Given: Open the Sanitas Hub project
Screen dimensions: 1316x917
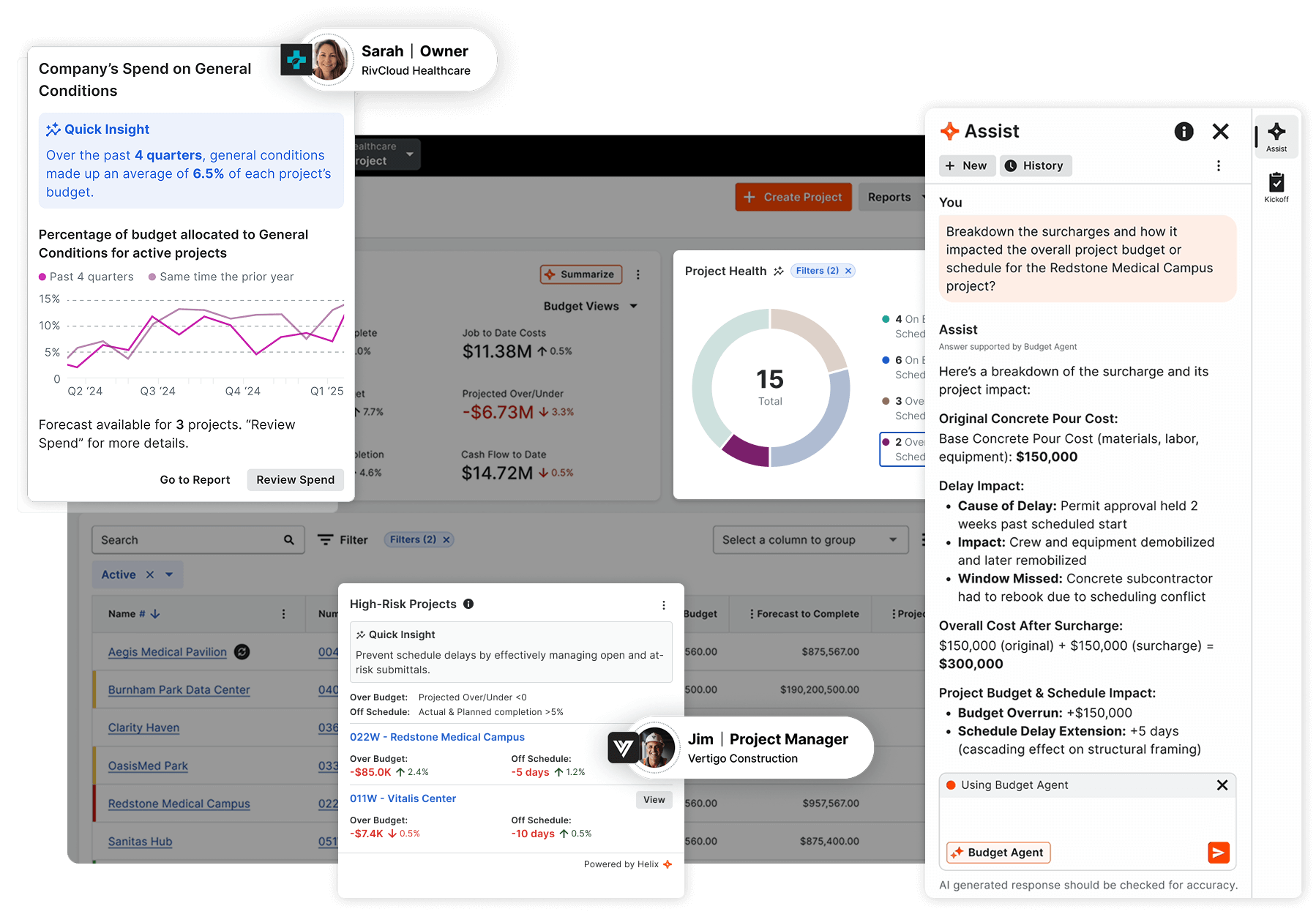Looking at the screenshot, I should 140,842.
